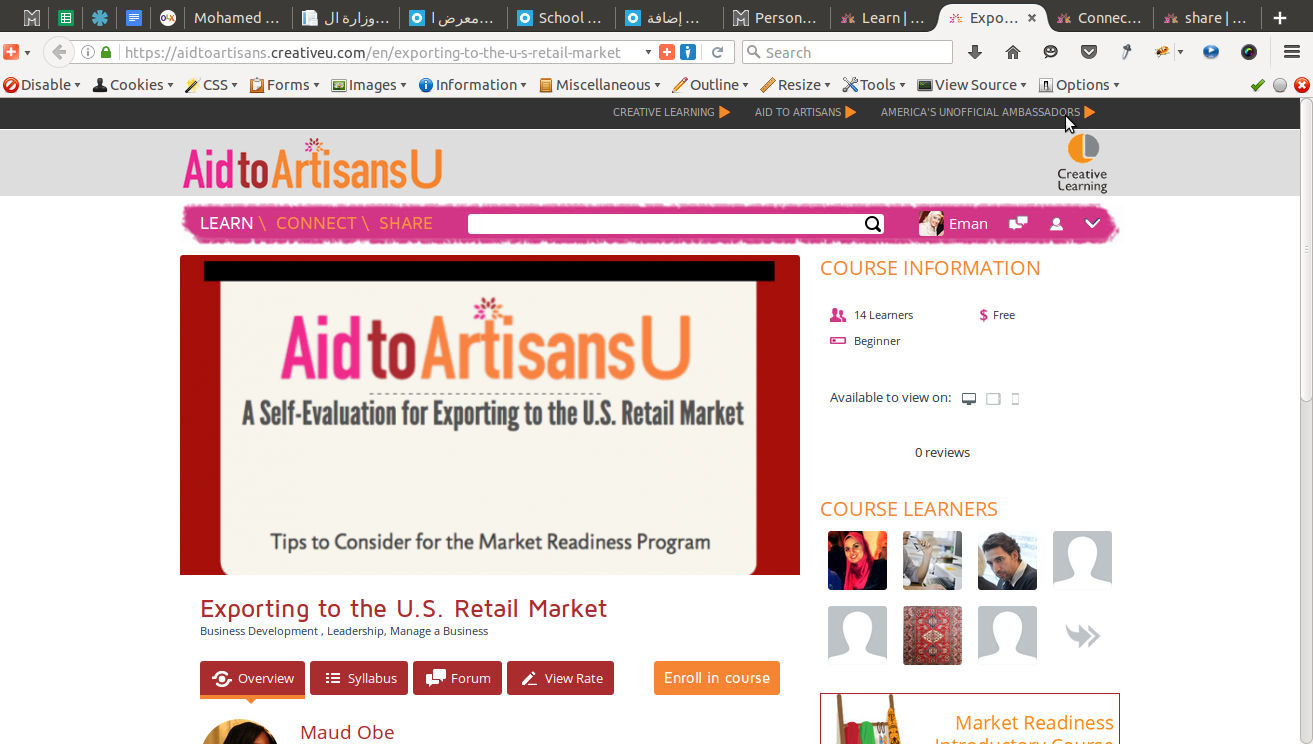Click the Creative Learning logo
The width and height of the screenshot is (1313, 744).
click(x=1082, y=162)
